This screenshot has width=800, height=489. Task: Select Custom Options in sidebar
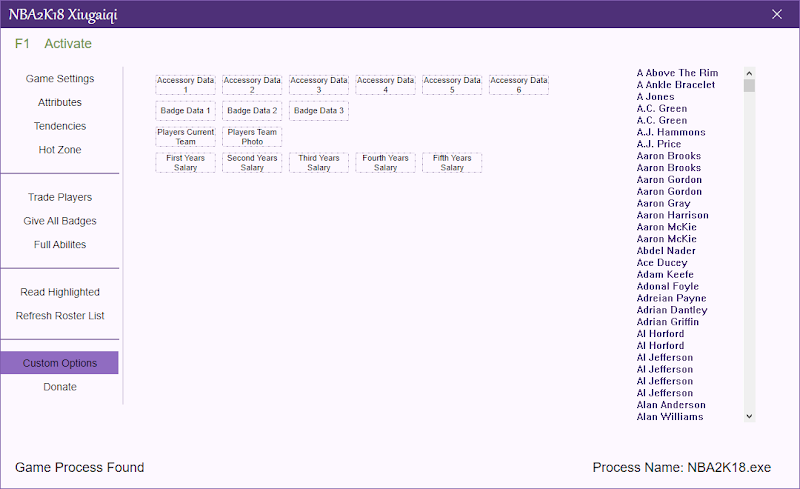point(60,363)
